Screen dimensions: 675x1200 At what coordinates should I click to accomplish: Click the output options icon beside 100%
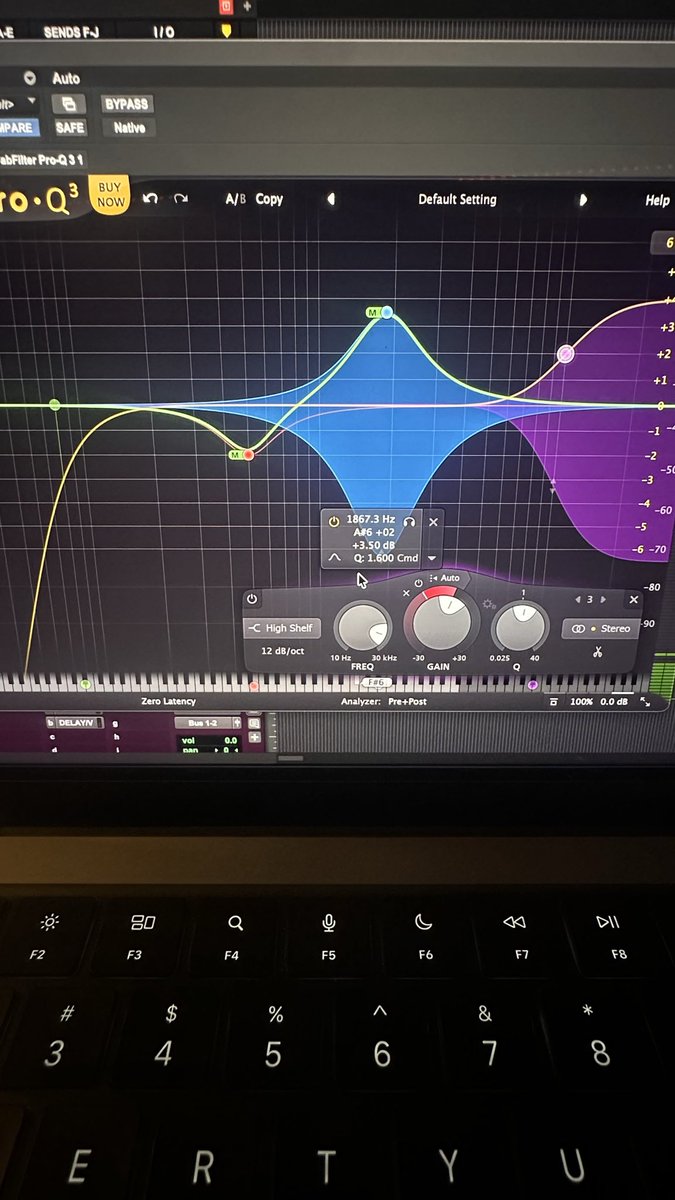(553, 702)
